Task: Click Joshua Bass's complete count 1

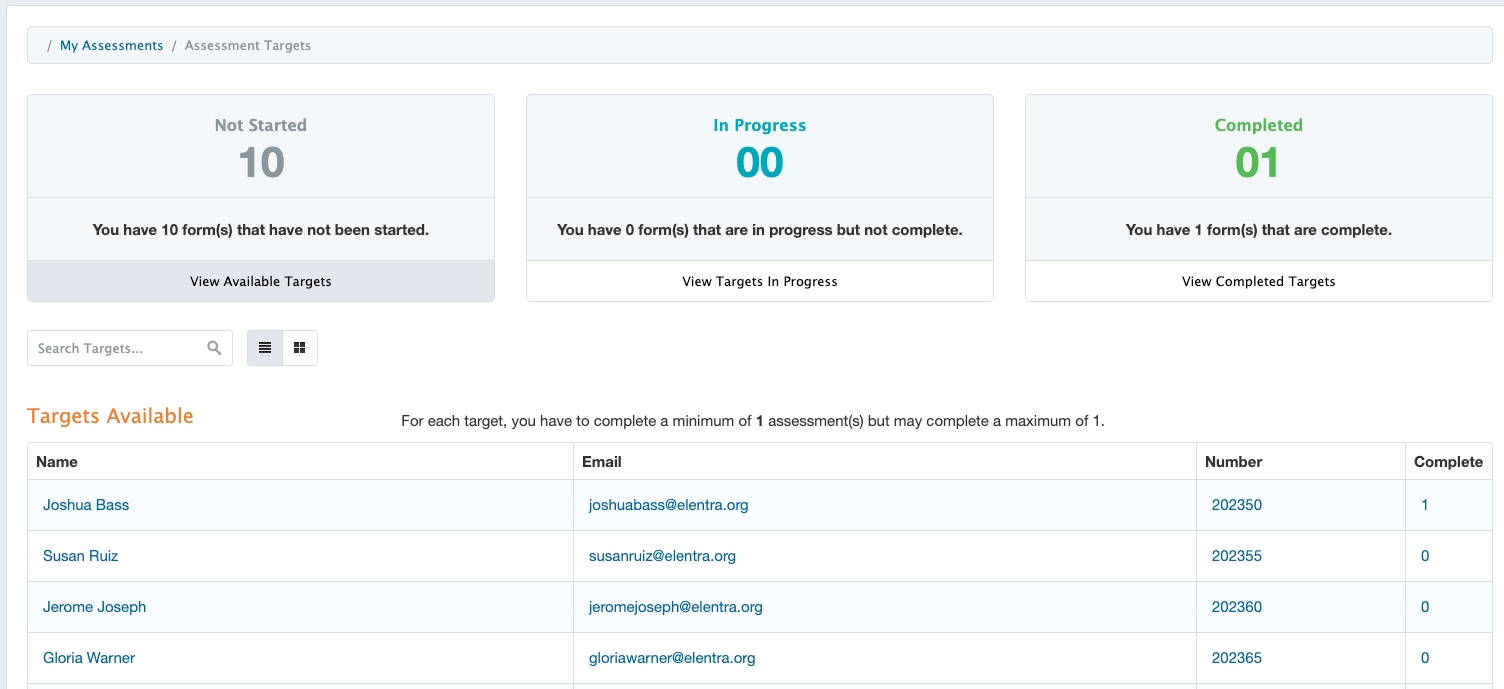Action: click(1425, 505)
